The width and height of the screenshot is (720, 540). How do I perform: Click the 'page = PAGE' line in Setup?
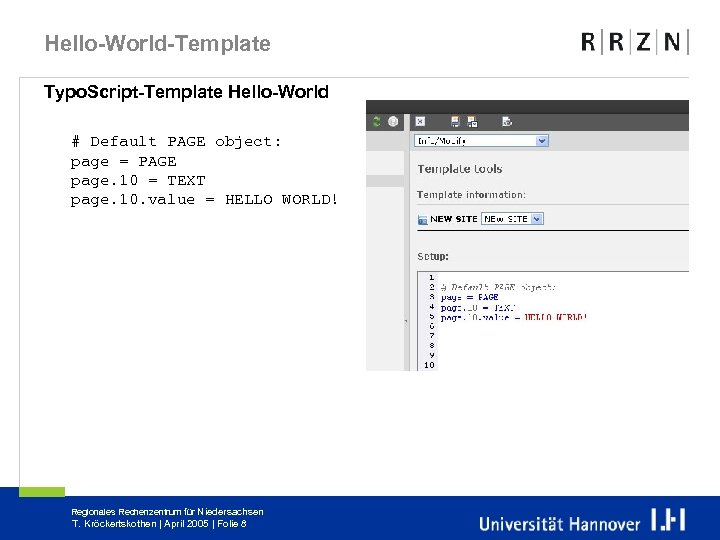click(x=469, y=298)
